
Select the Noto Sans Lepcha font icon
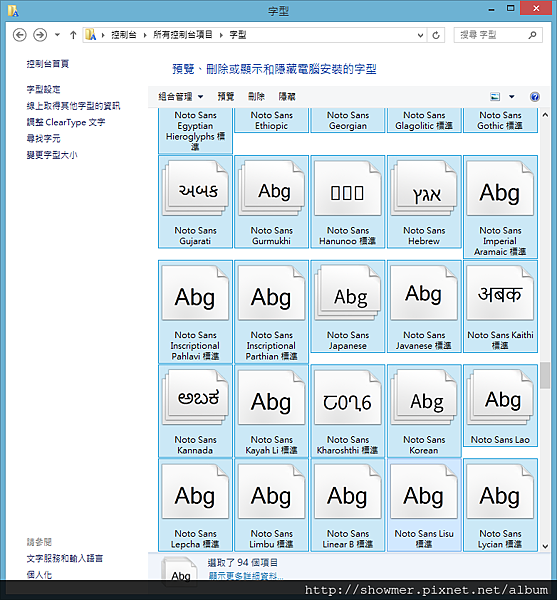195,492
